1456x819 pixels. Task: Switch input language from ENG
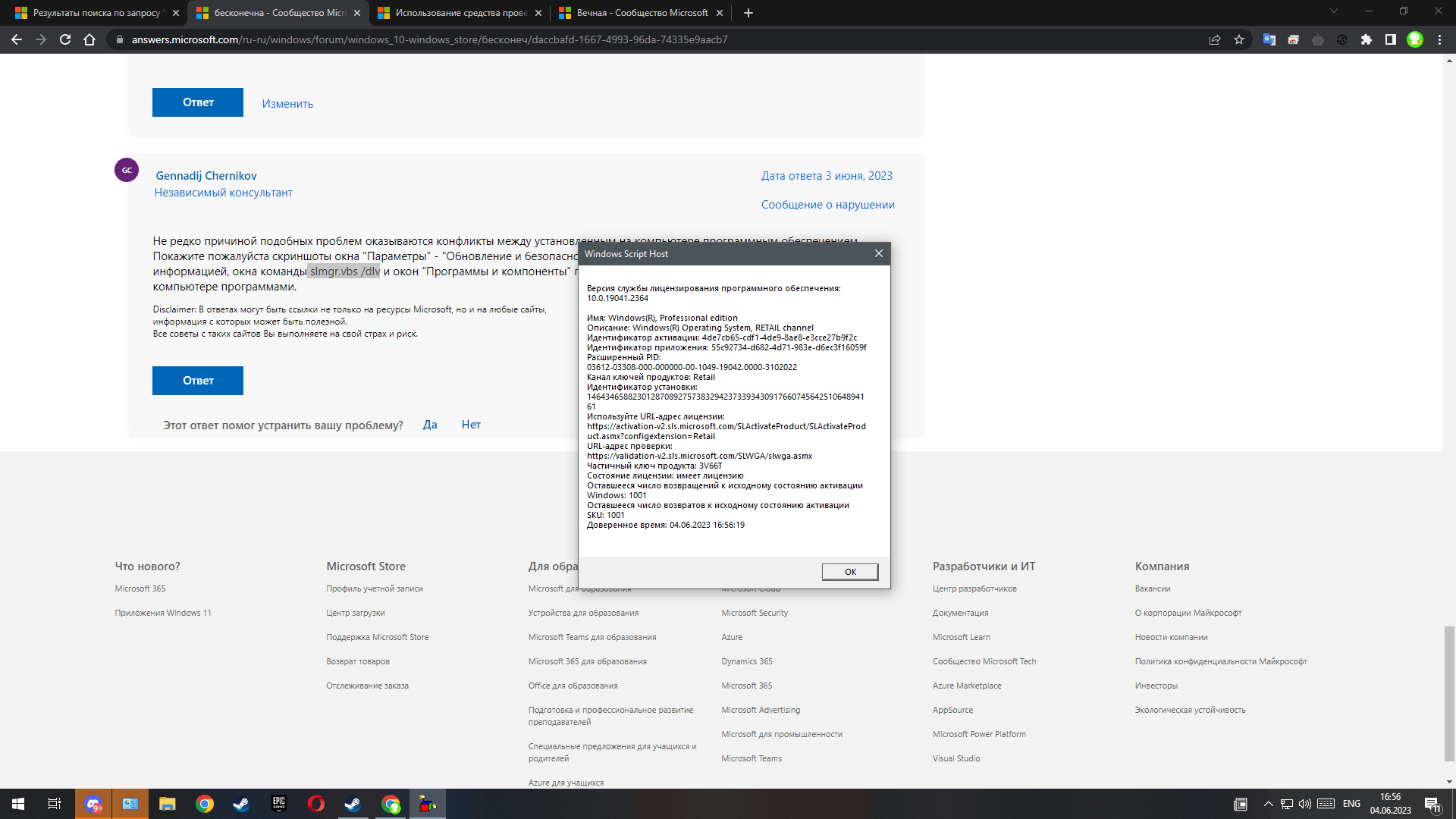coord(1351,804)
